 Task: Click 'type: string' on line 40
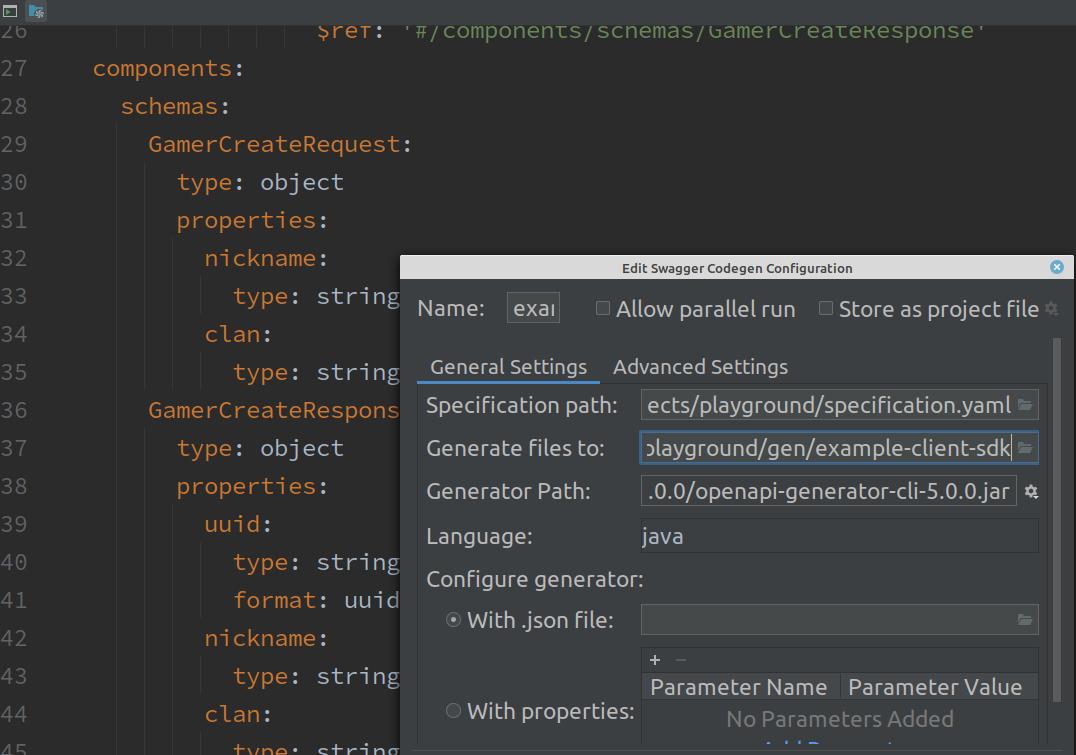pyautogui.click(x=316, y=562)
